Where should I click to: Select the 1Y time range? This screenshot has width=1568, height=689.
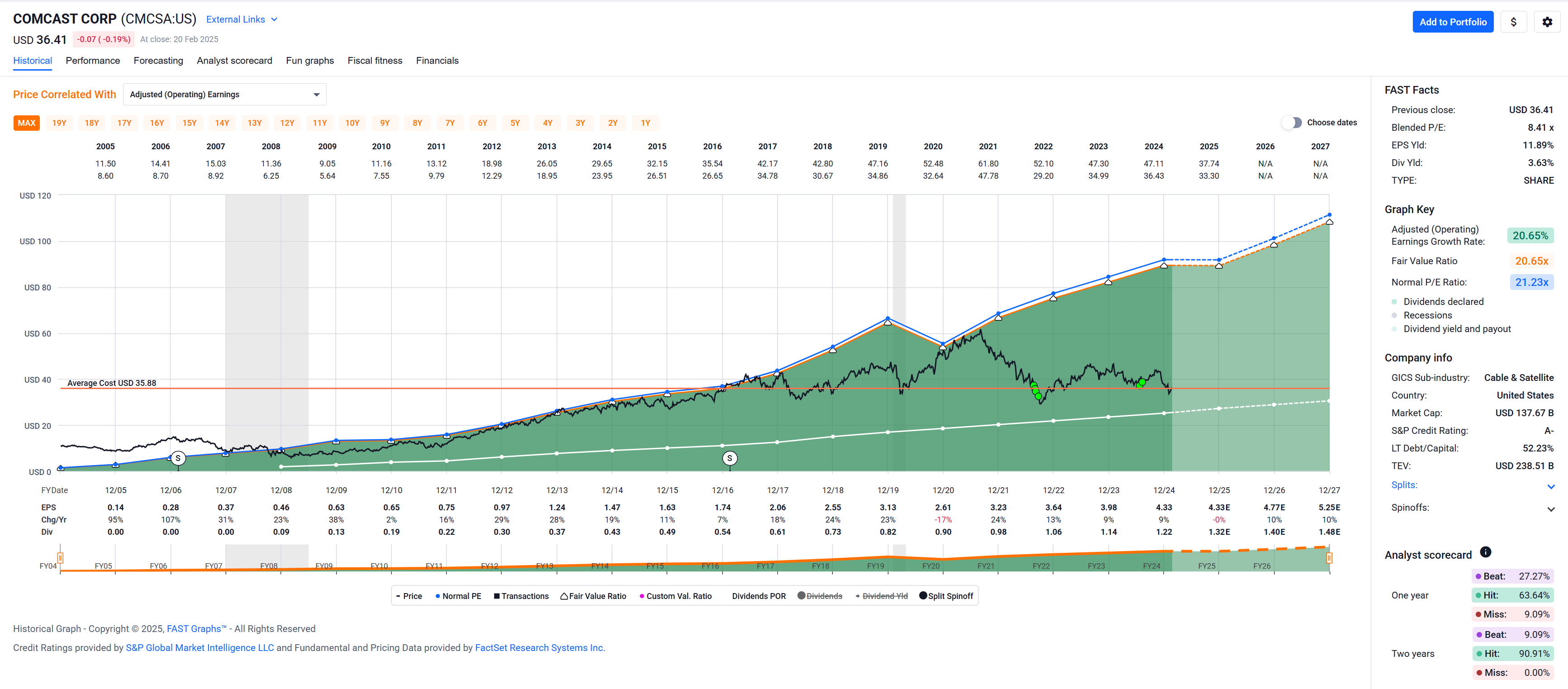click(645, 123)
